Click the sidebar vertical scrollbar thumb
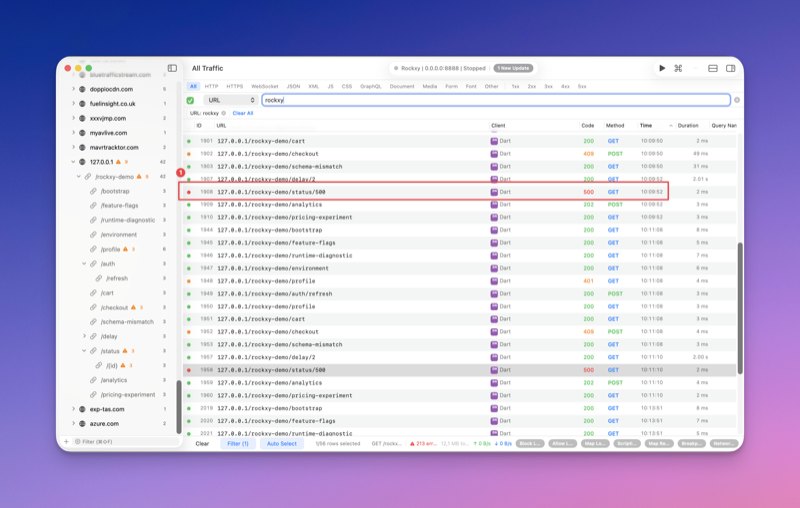The height and width of the screenshot is (508, 800). (179, 407)
